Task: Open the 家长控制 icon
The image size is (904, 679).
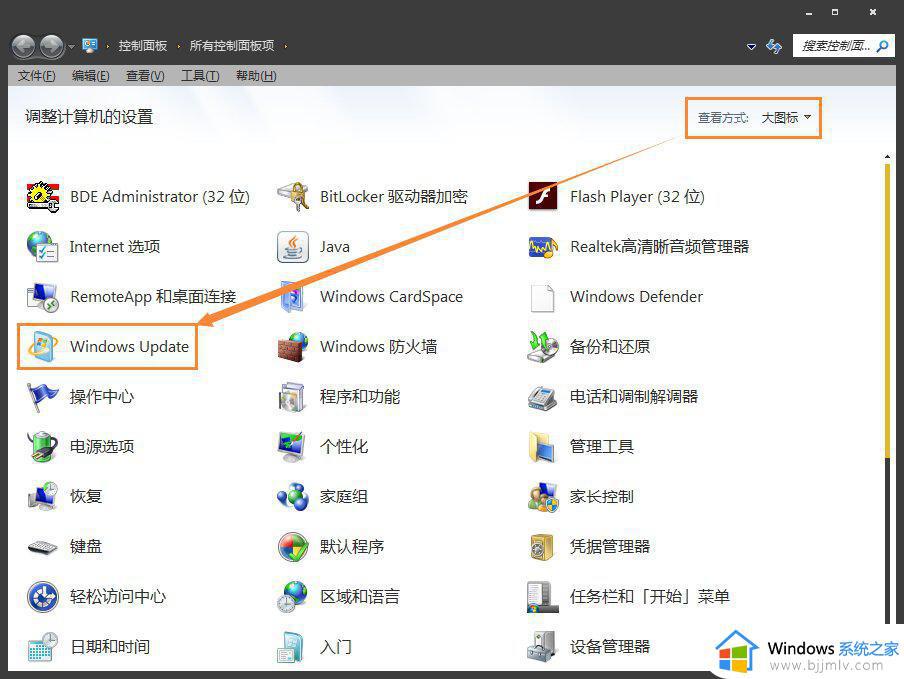Action: 543,496
